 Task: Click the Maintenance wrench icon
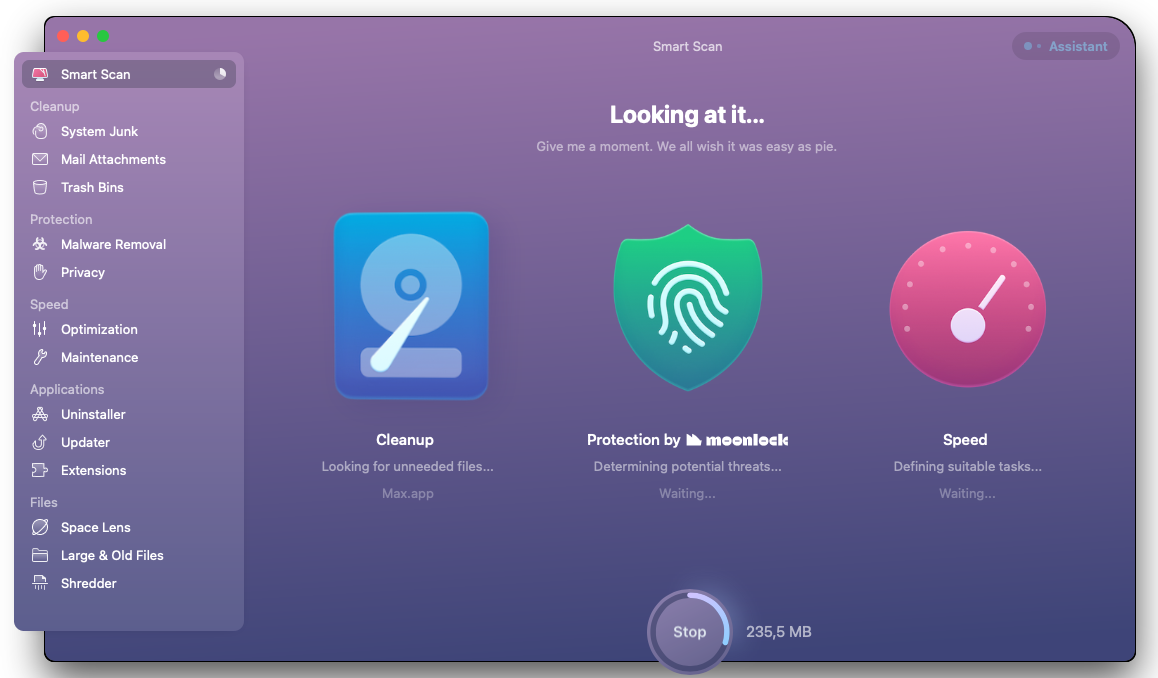tap(40, 357)
